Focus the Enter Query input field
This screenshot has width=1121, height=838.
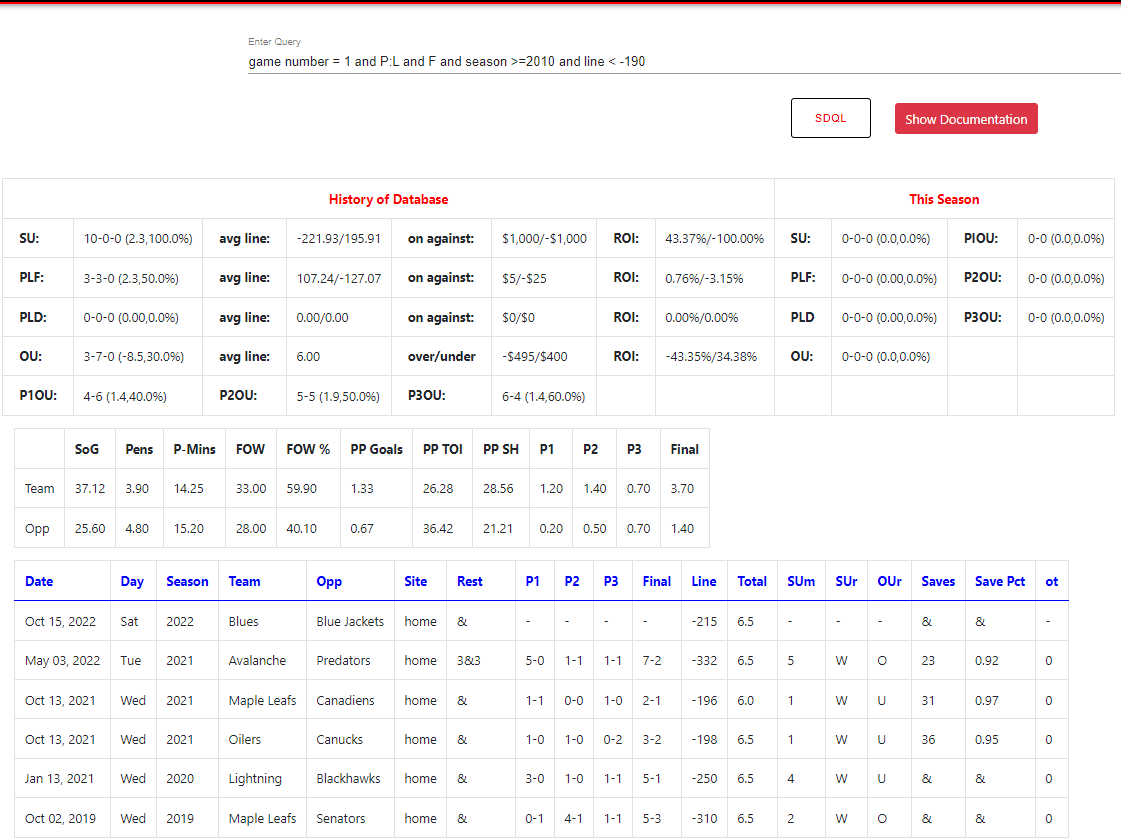(684, 61)
